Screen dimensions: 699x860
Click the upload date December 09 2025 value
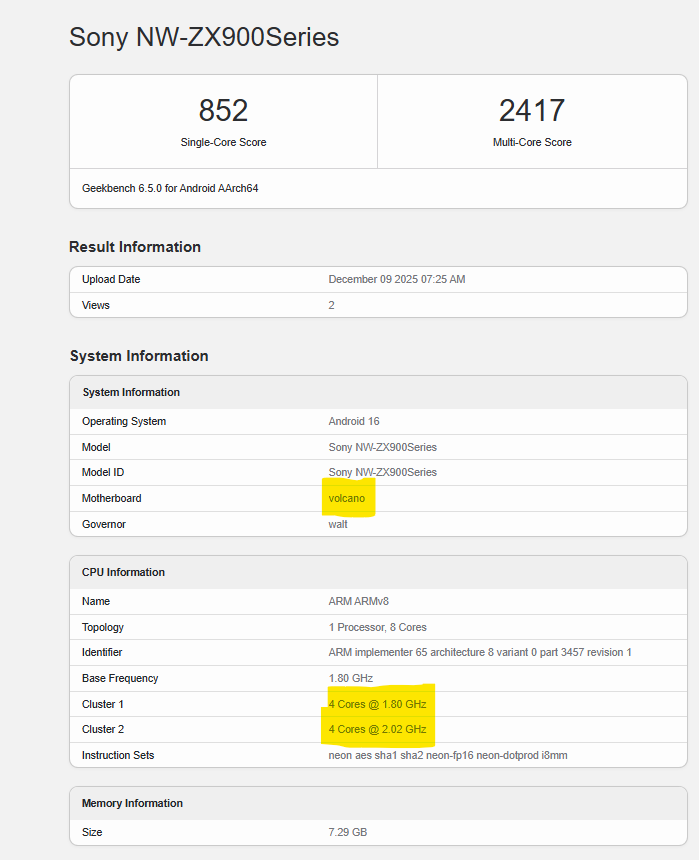click(x=397, y=280)
